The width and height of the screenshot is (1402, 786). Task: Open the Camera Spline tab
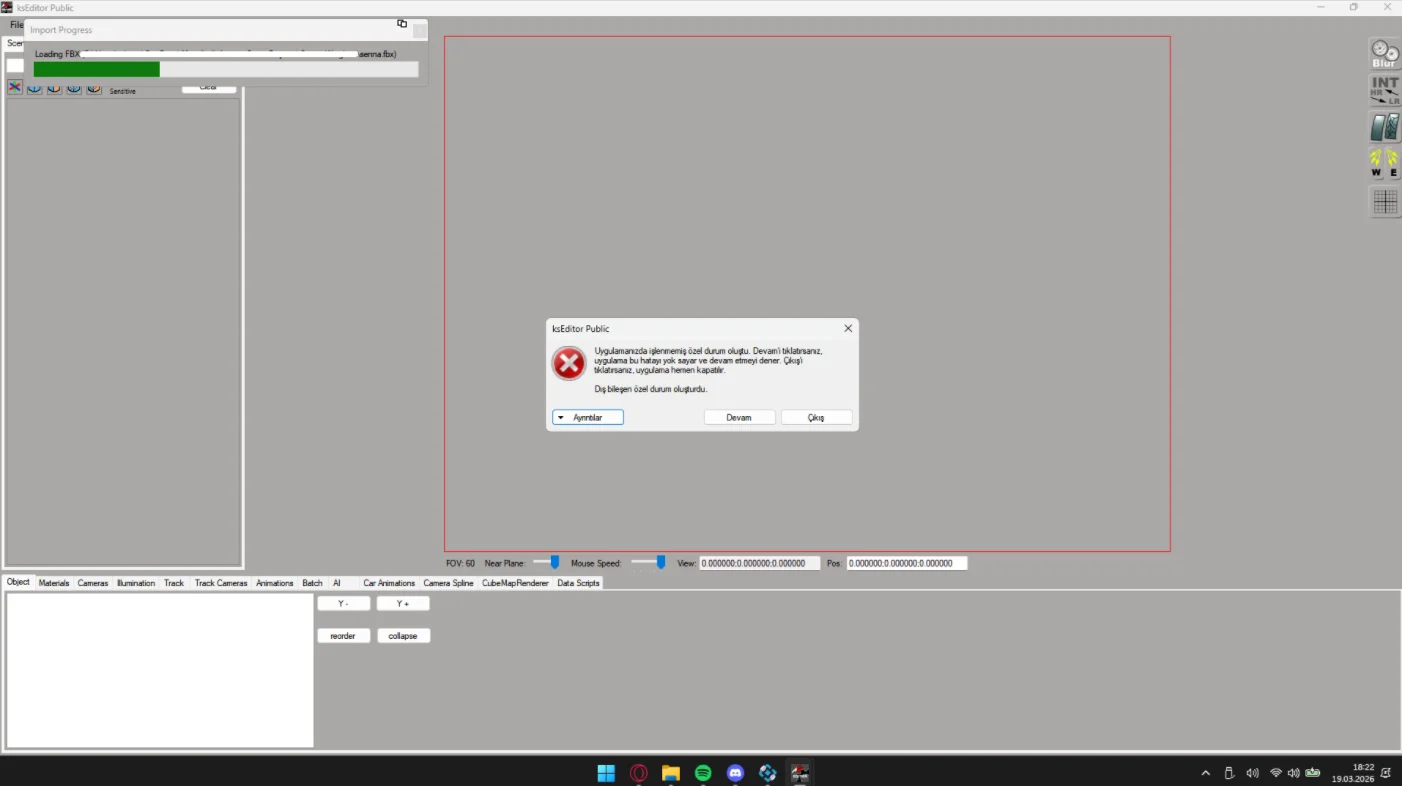(448, 583)
